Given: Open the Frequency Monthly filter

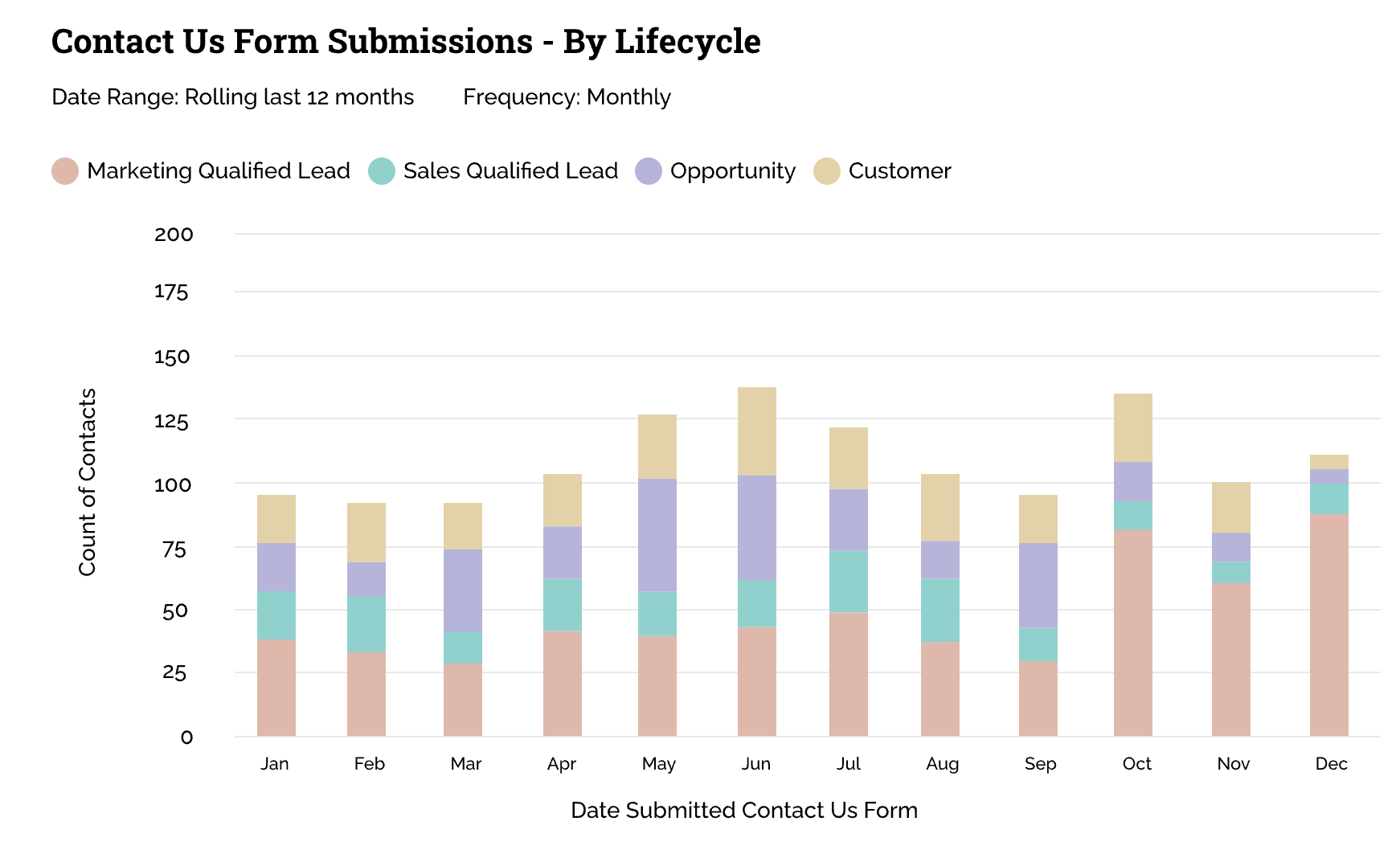Looking at the screenshot, I should tap(567, 97).
